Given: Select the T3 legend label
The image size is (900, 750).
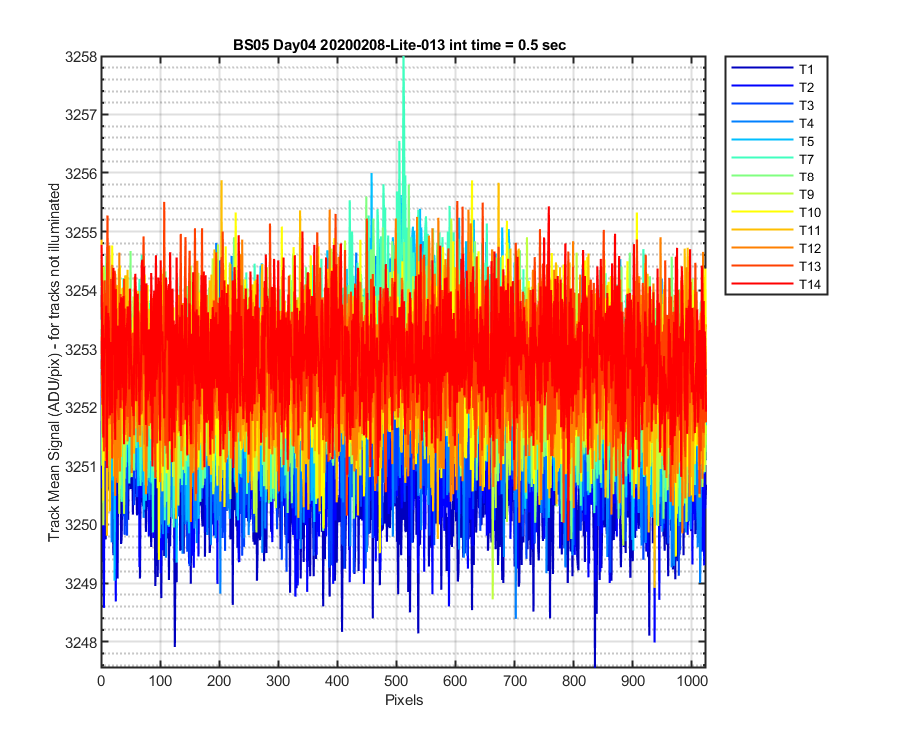Looking at the screenshot, I should tap(806, 106).
